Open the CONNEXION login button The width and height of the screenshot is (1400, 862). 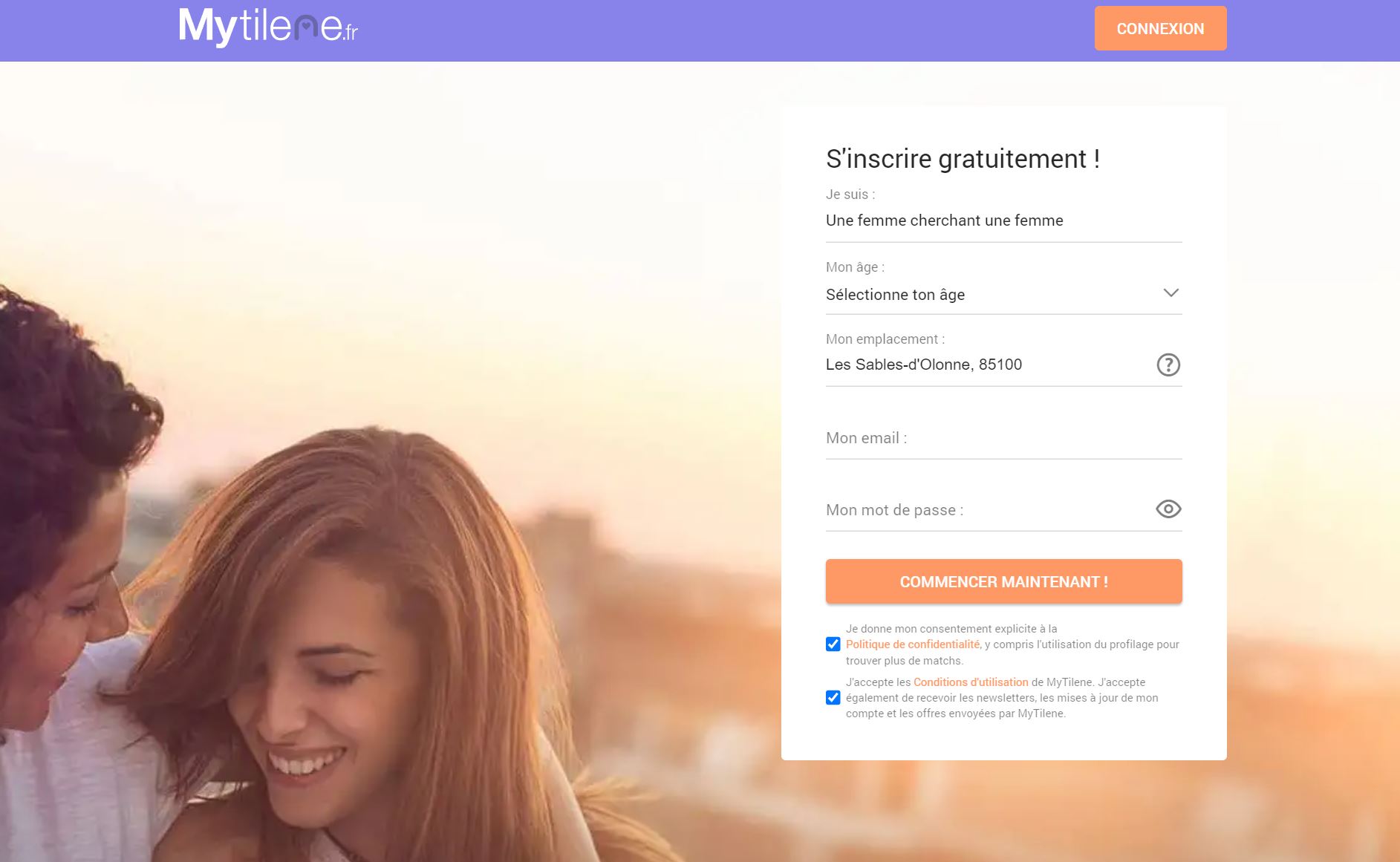click(x=1160, y=28)
